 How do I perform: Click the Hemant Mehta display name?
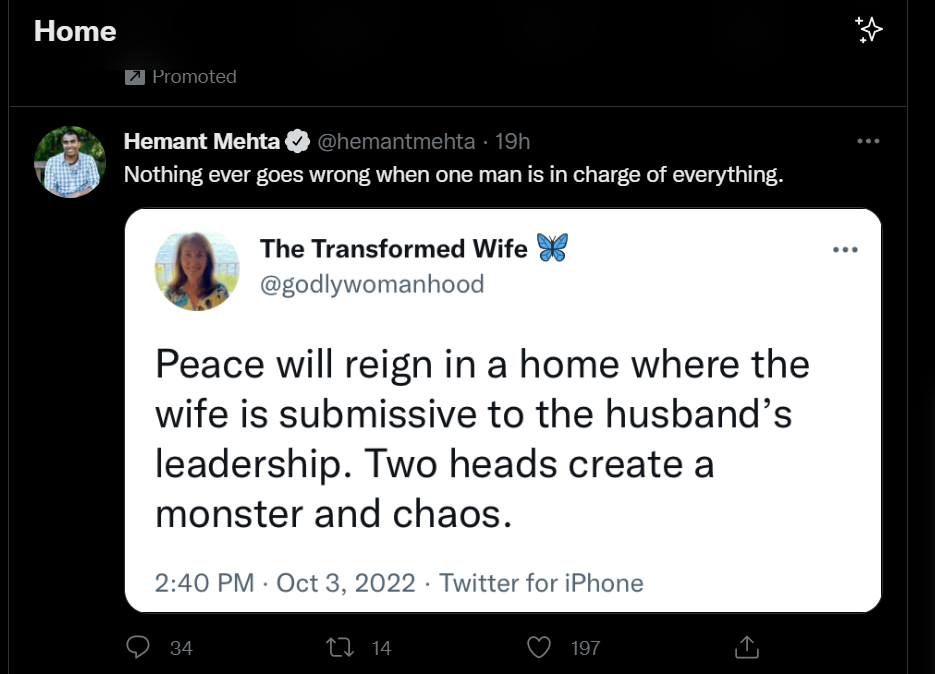201,142
